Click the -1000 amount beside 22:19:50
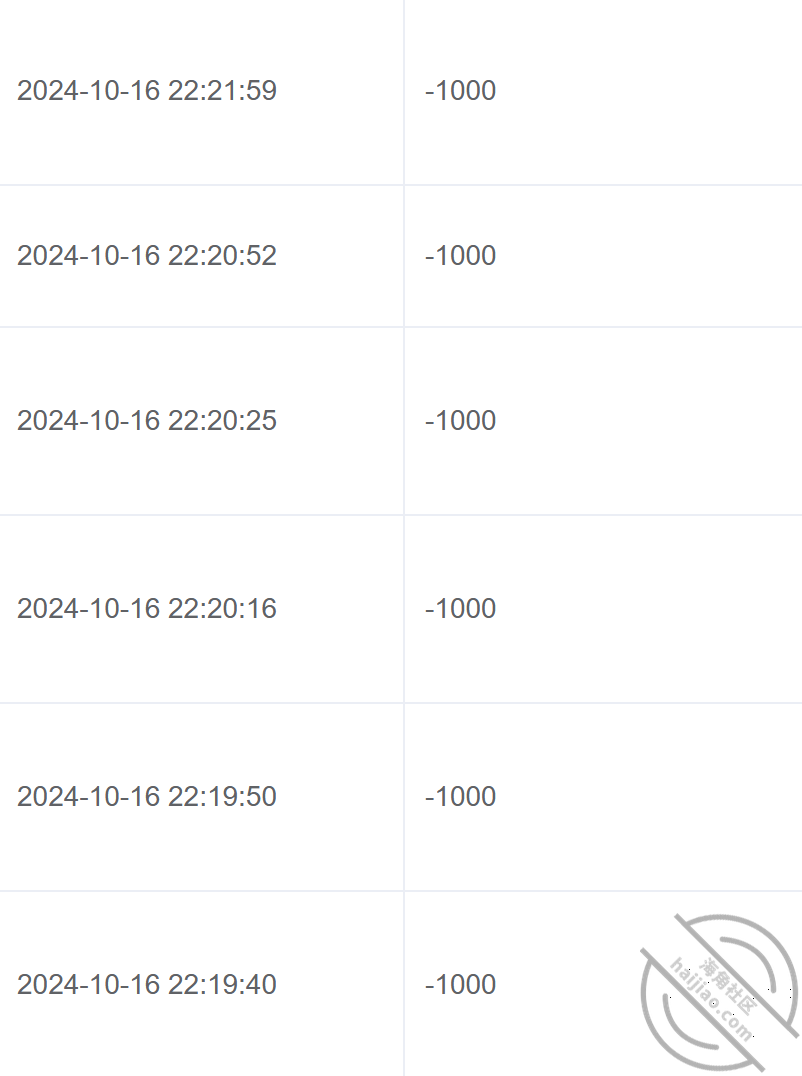This screenshot has width=802, height=1076. pyautogui.click(x=460, y=797)
